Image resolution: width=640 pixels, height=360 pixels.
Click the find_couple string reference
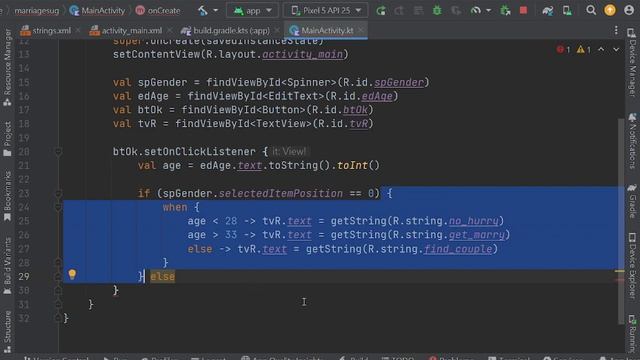pos(458,249)
